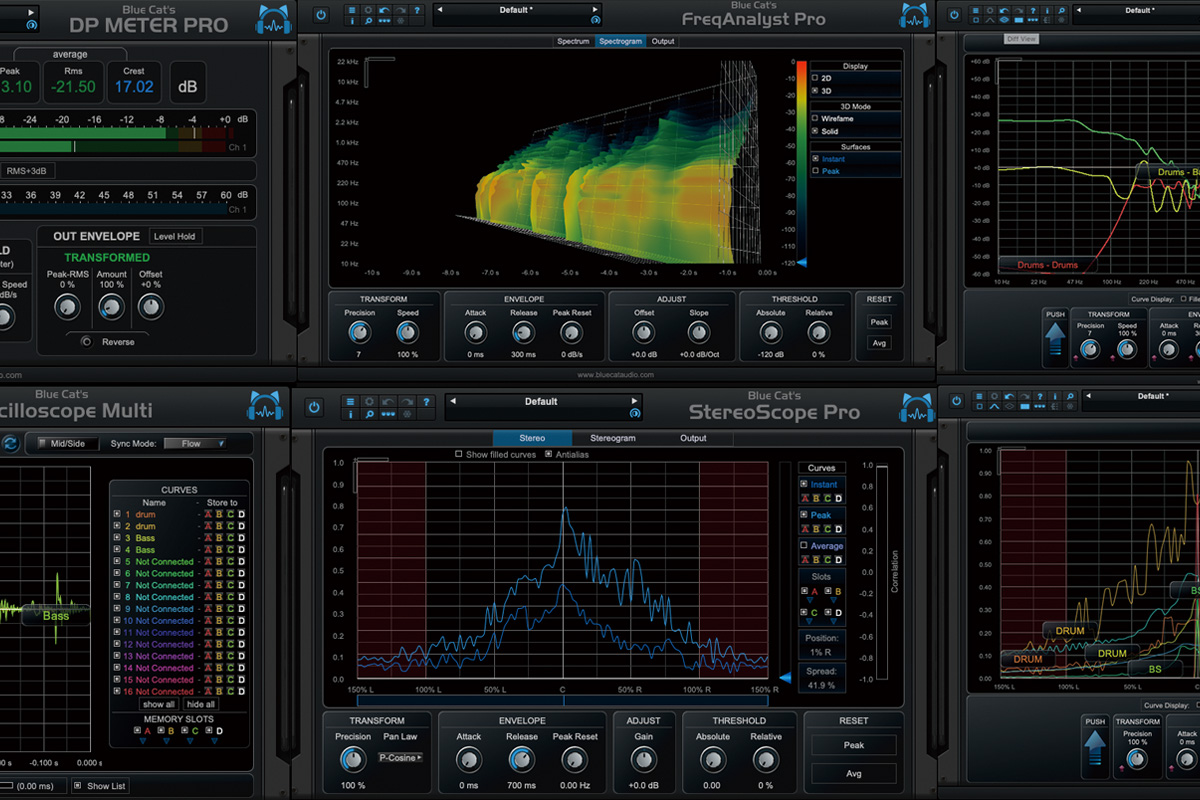The width and height of the screenshot is (1200, 800).
Task: Open StereoScope Pro preset Default dropdown
Action: pyautogui.click(x=541, y=401)
